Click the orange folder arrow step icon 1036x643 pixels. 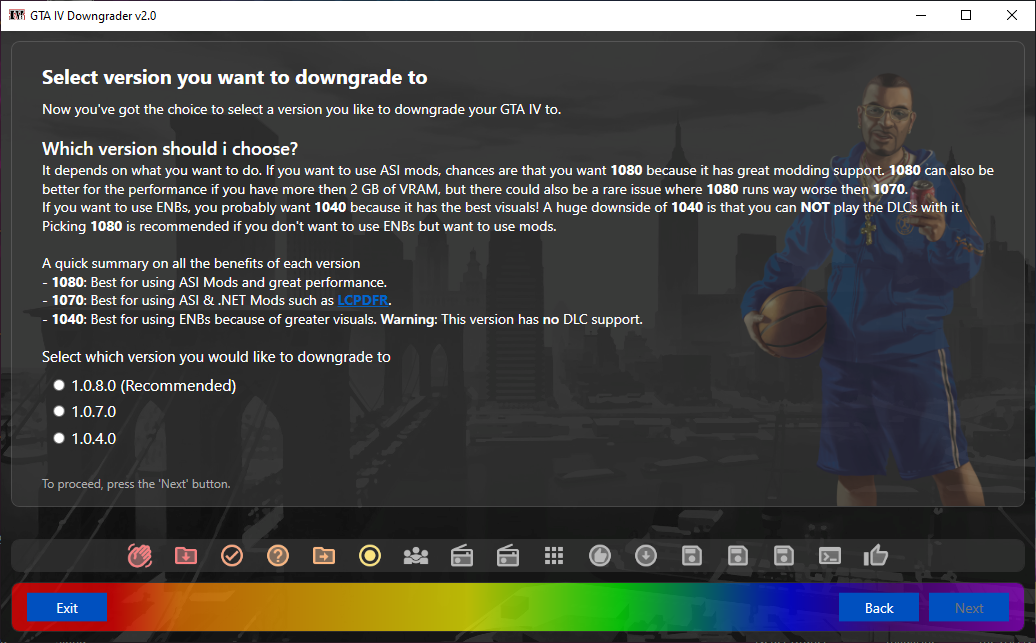coord(324,556)
